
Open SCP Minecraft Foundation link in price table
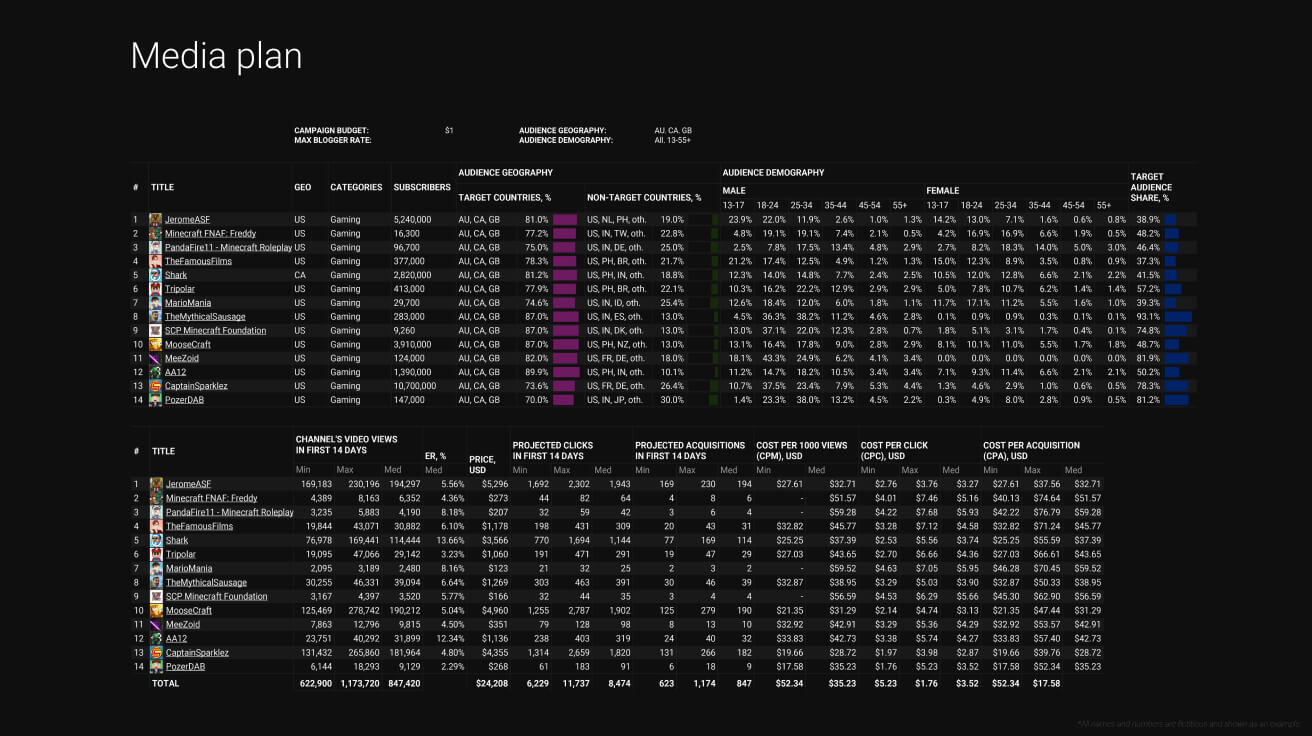(216, 596)
